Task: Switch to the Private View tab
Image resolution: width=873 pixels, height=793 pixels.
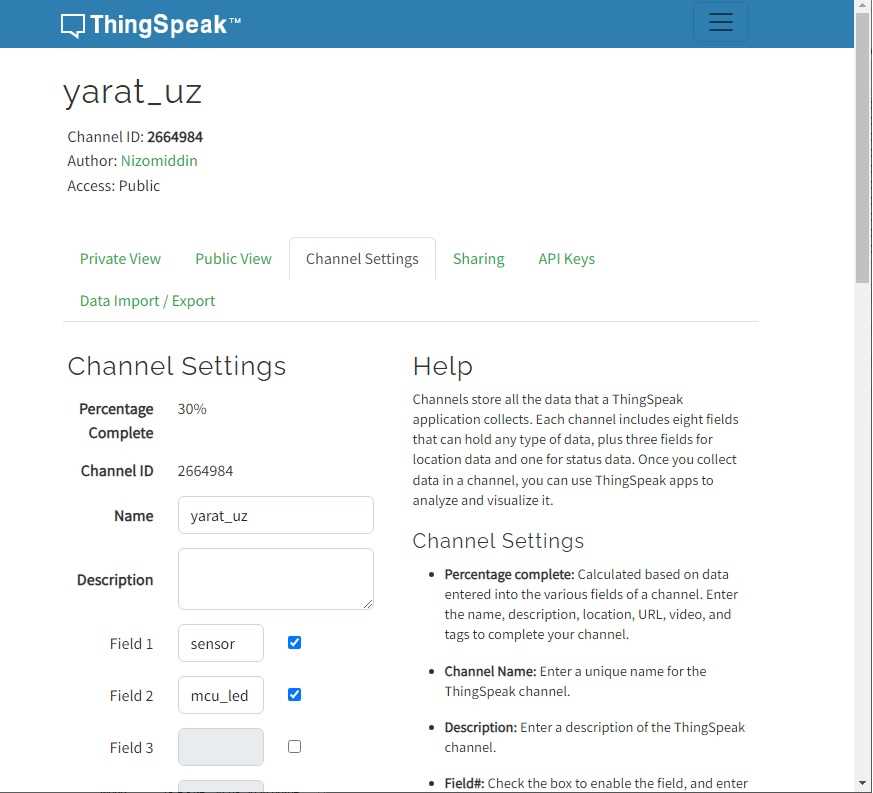Action: click(x=120, y=259)
